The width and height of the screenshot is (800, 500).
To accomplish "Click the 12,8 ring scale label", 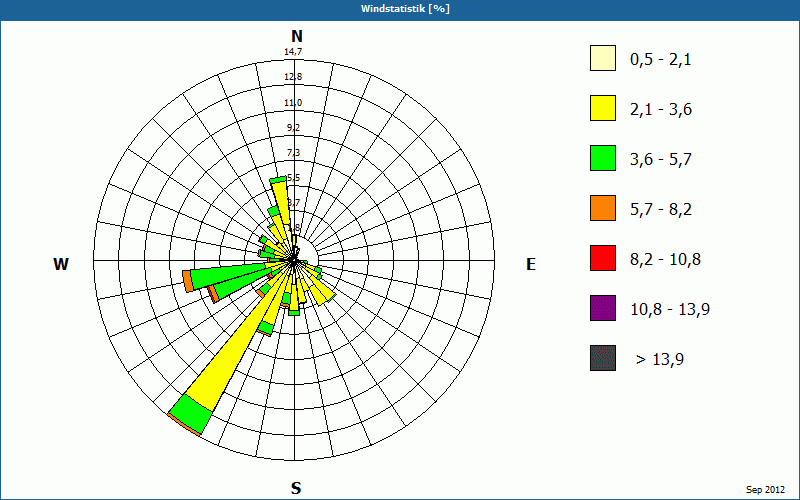I will [x=293, y=77].
